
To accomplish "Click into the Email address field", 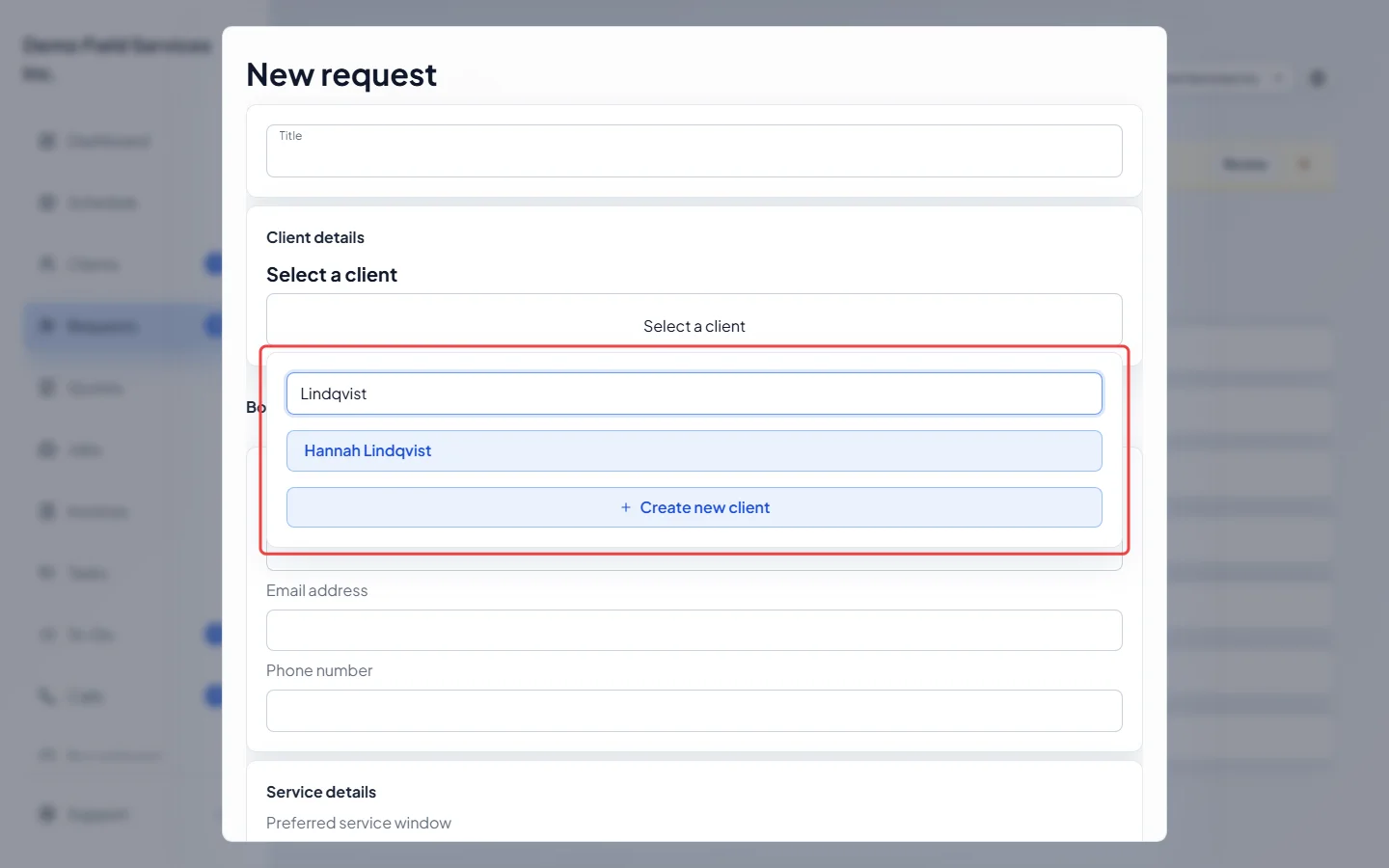I will coord(694,630).
